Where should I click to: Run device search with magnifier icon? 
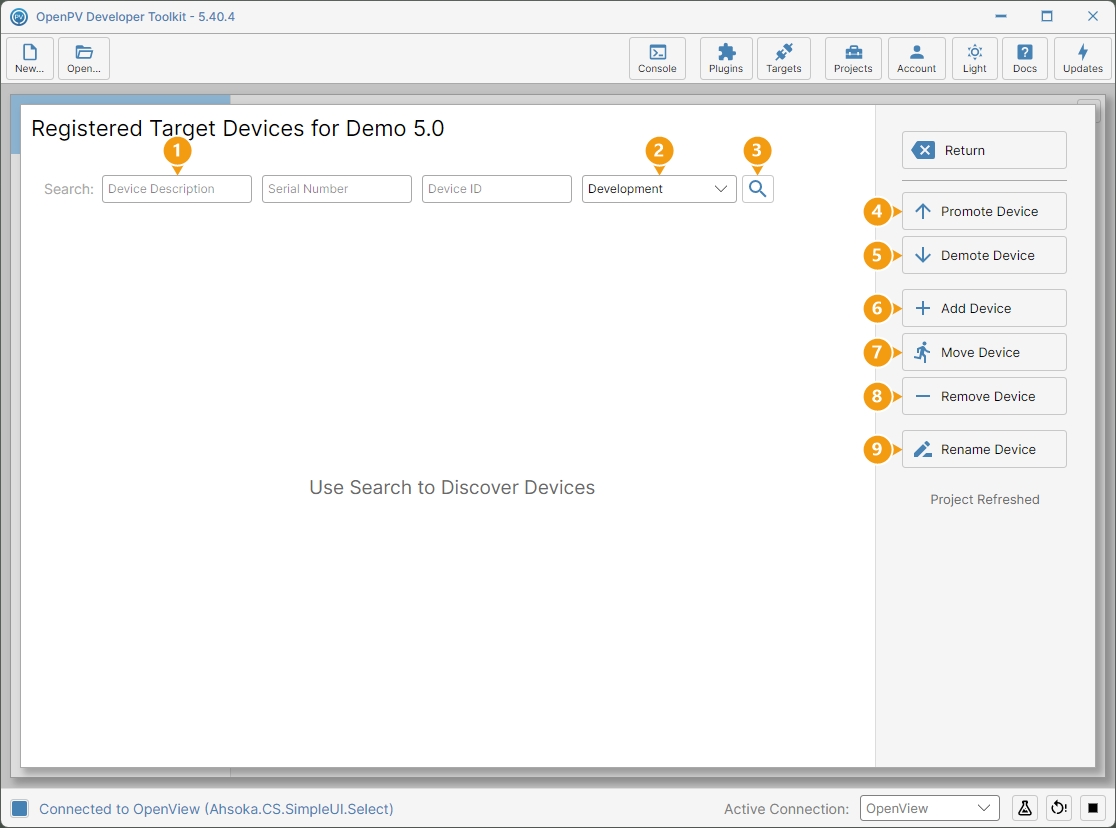pyautogui.click(x=757, y=189)
